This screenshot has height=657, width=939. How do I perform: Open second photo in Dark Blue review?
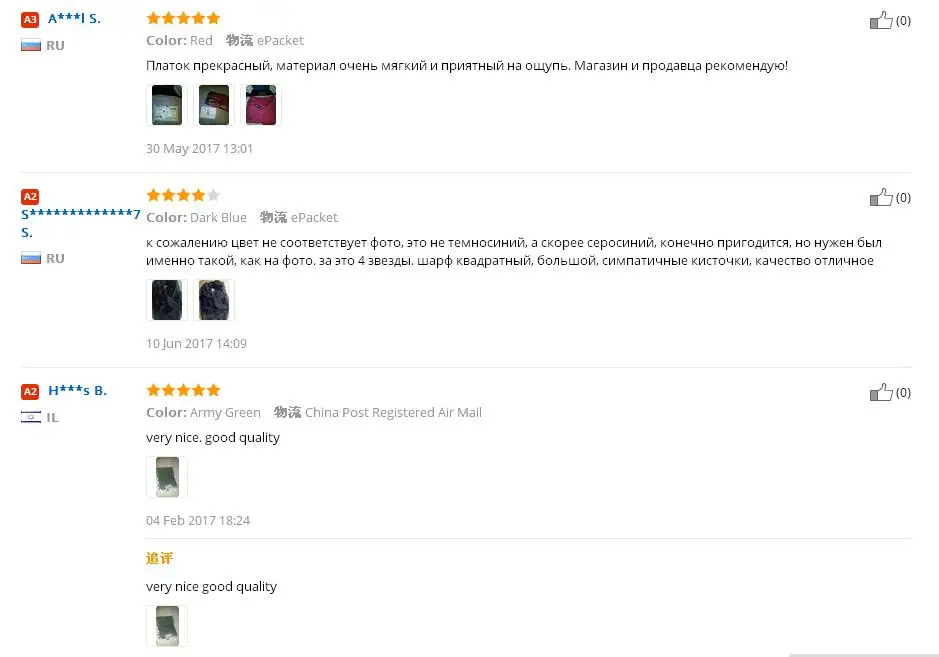pyautogui.click(x=214, y=299)
